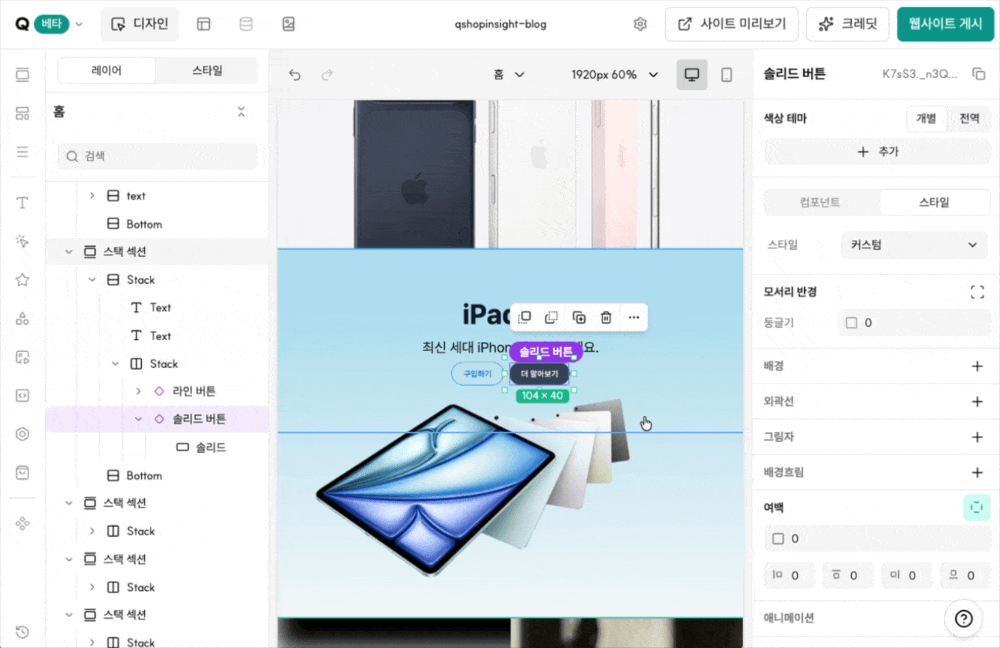
Task: Open the shapes icon in left sidebar
Action: [22, 318]
